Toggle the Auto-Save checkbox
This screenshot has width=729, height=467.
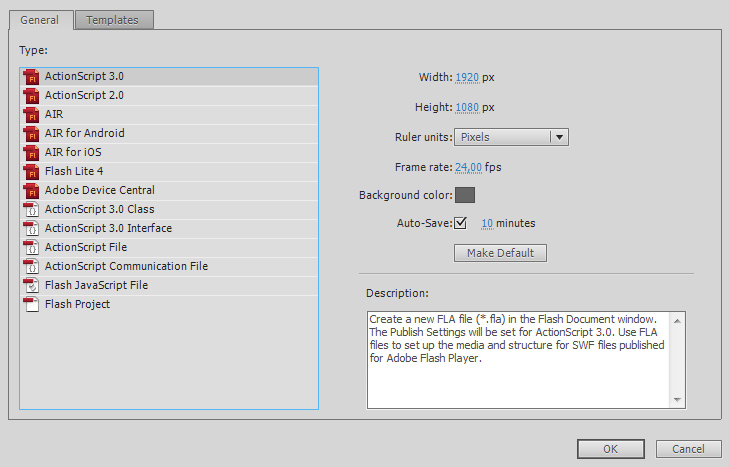[x=461, y=223]
